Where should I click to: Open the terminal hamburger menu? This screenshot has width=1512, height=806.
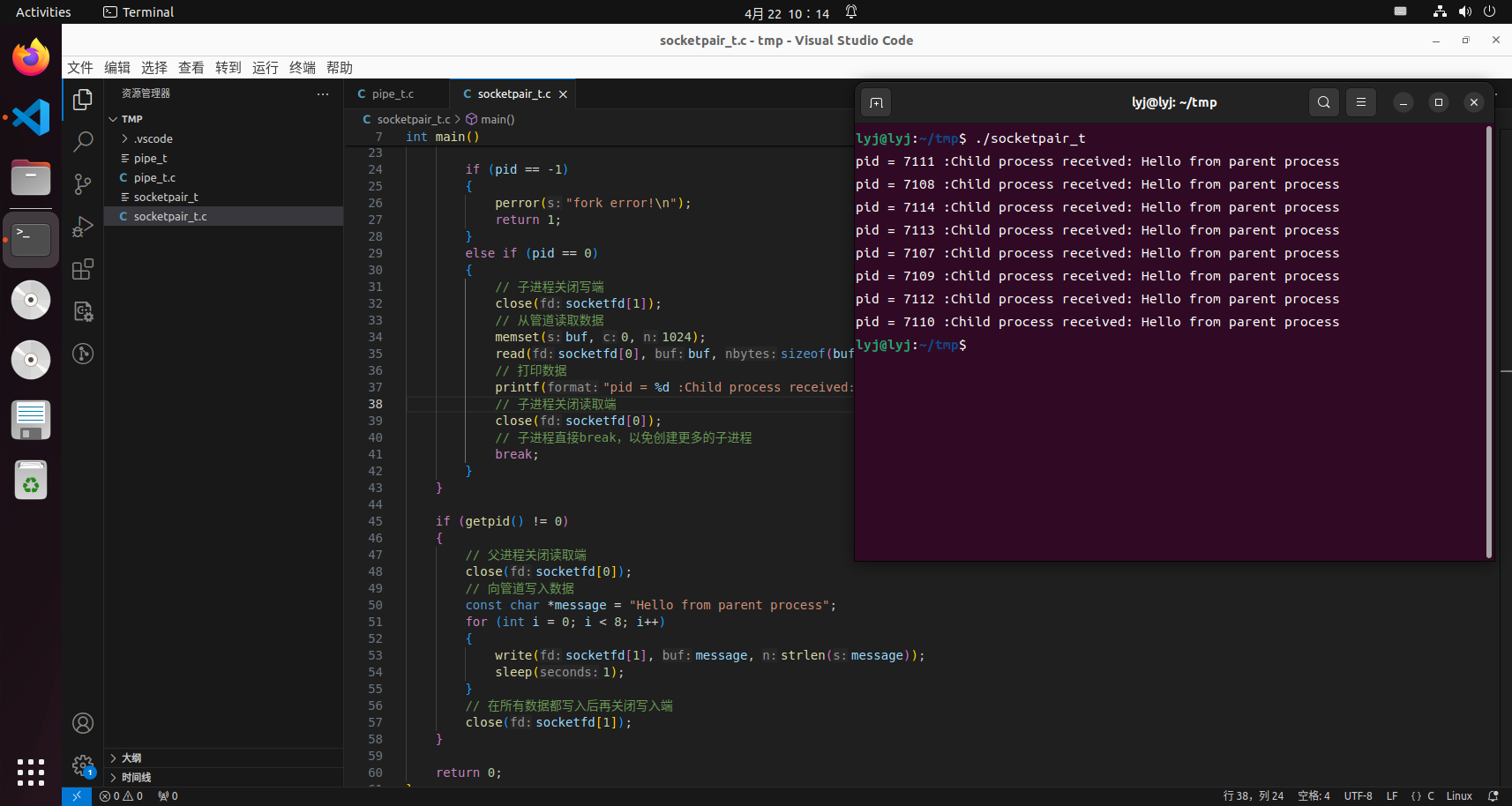1361,102
